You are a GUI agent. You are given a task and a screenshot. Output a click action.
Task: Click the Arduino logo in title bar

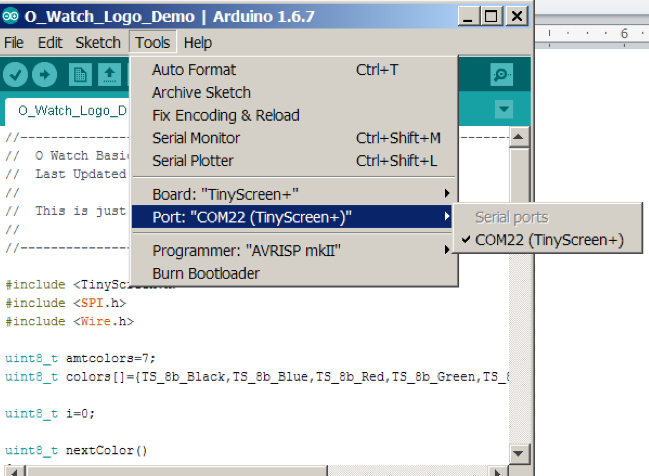(12, 16)
